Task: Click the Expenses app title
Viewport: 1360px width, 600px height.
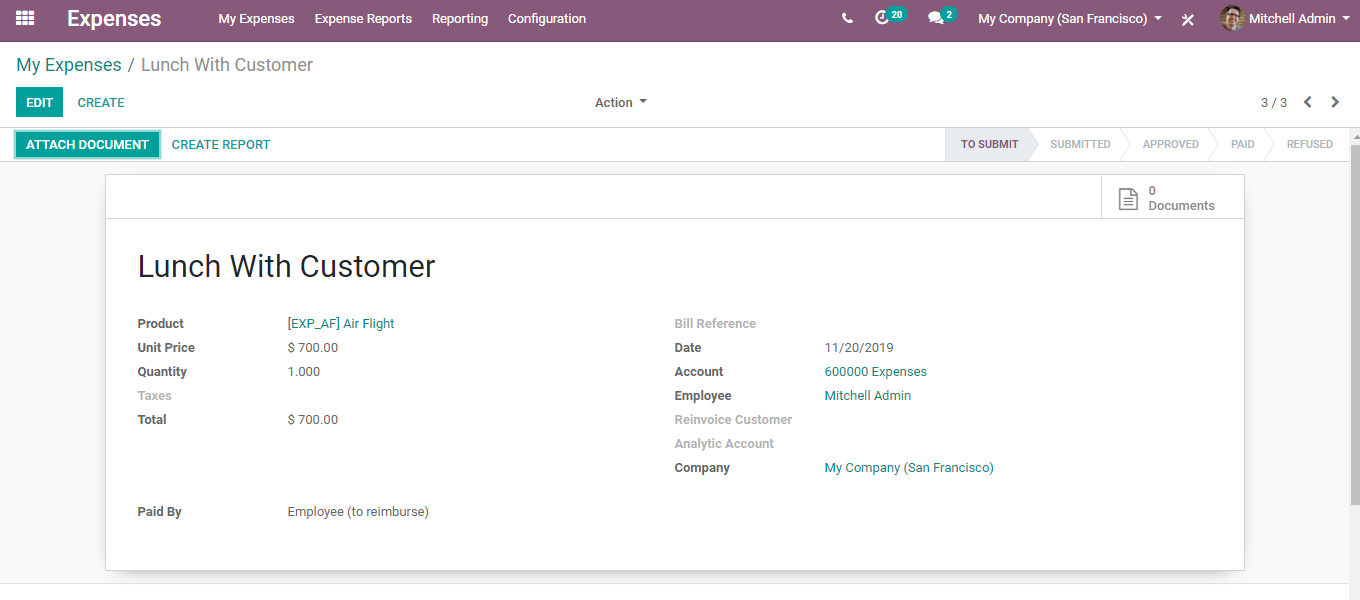Action: click(x=114, y=18)
